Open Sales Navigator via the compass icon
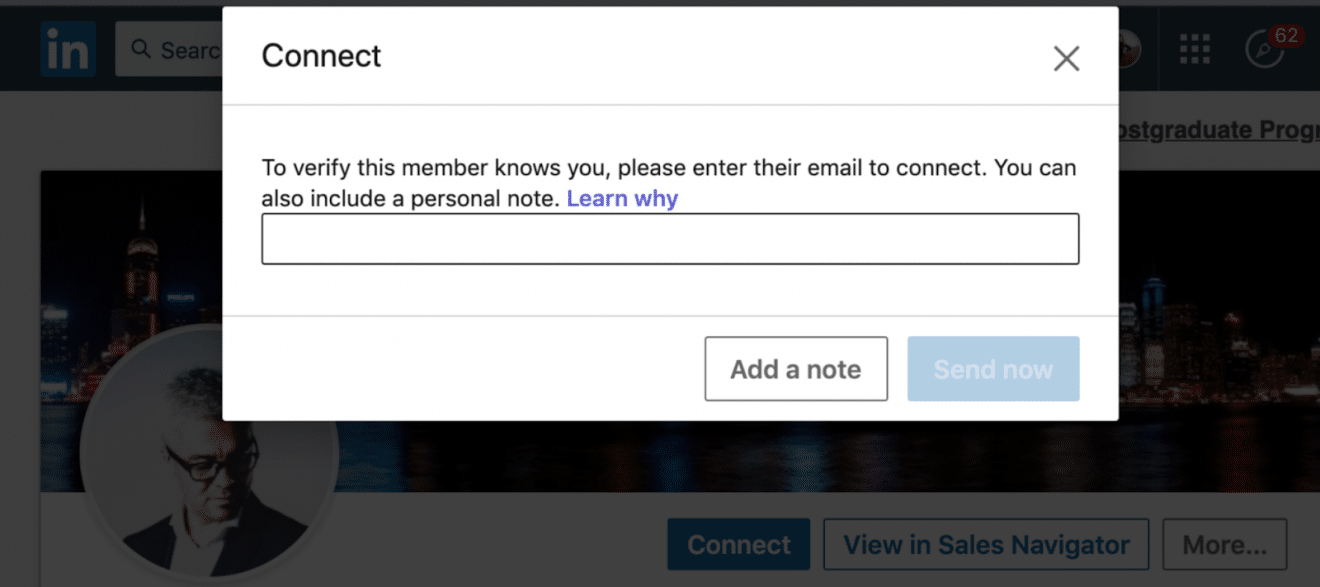This screenshot has width=1320, height=587. (1265, 50)
